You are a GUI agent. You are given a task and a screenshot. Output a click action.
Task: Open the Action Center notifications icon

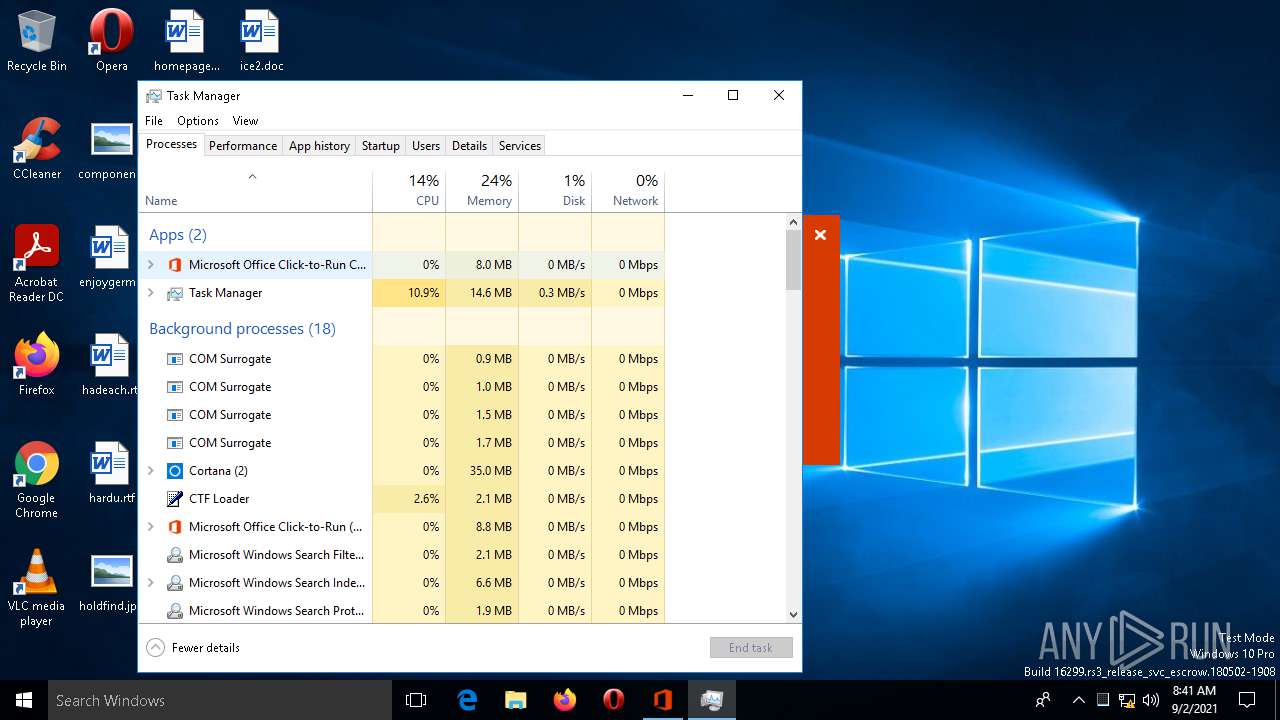[1247, 700]
